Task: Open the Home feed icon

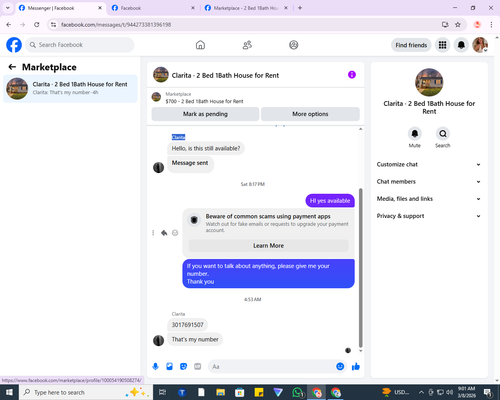Action: click(200, 45)
